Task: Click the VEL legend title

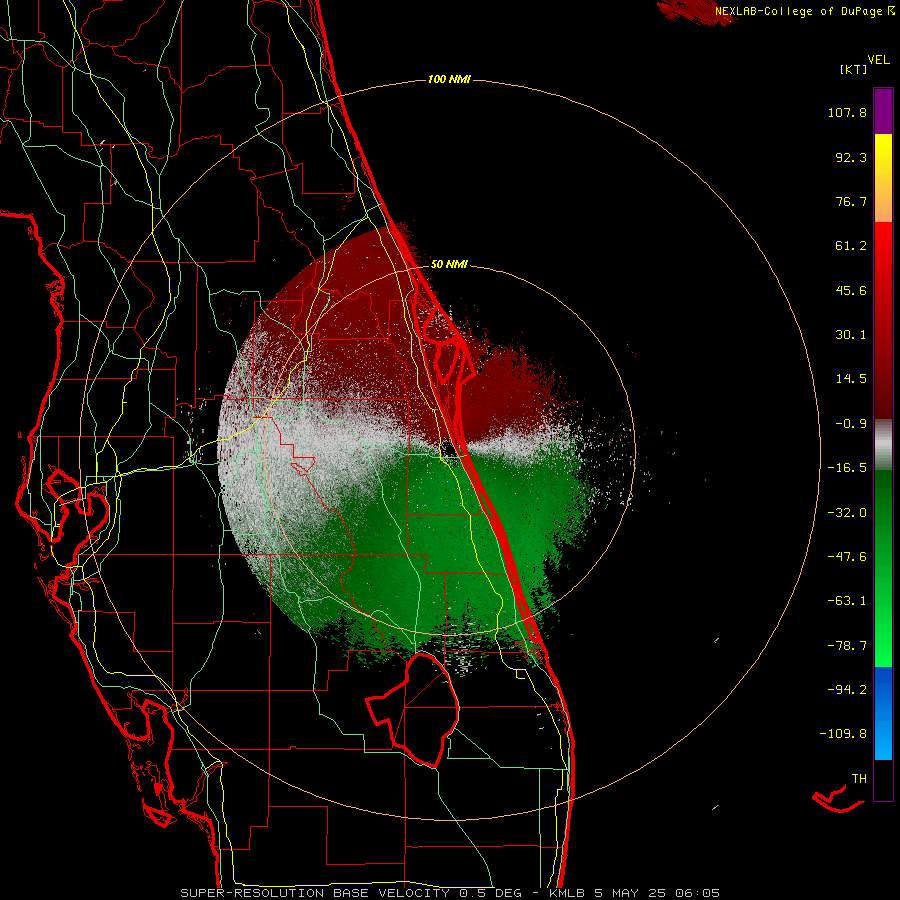Action: point(878,59)
